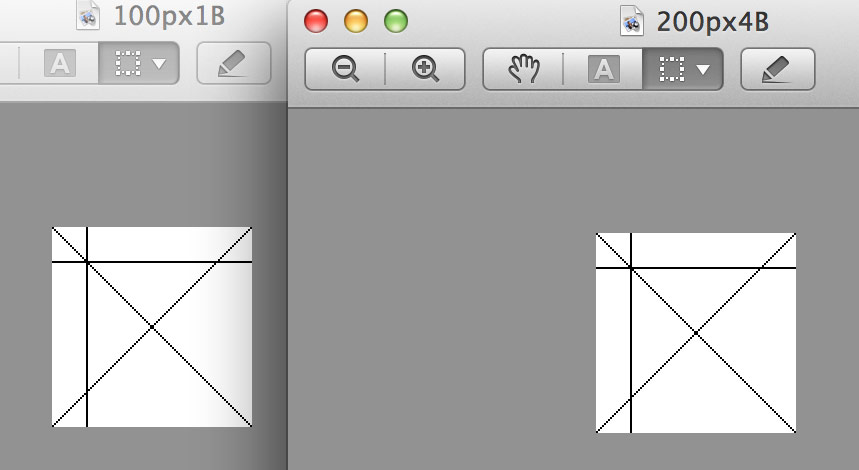Click the red close button of 200px4B
859x470 pixels.
pyautogui.click(x=316, y=21)
